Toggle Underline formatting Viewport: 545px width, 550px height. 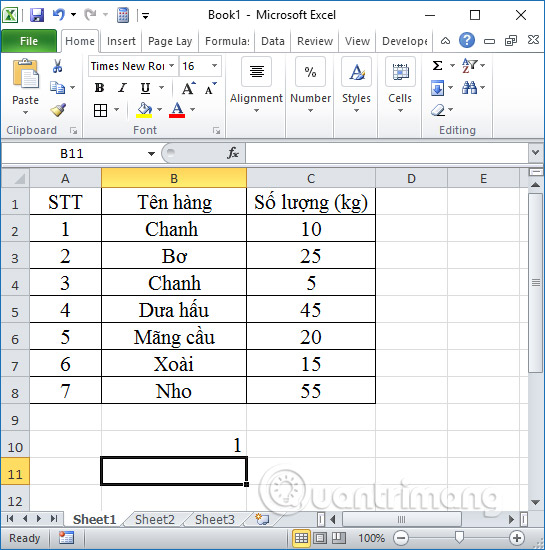pyautogui.click(x=145, y=88)
